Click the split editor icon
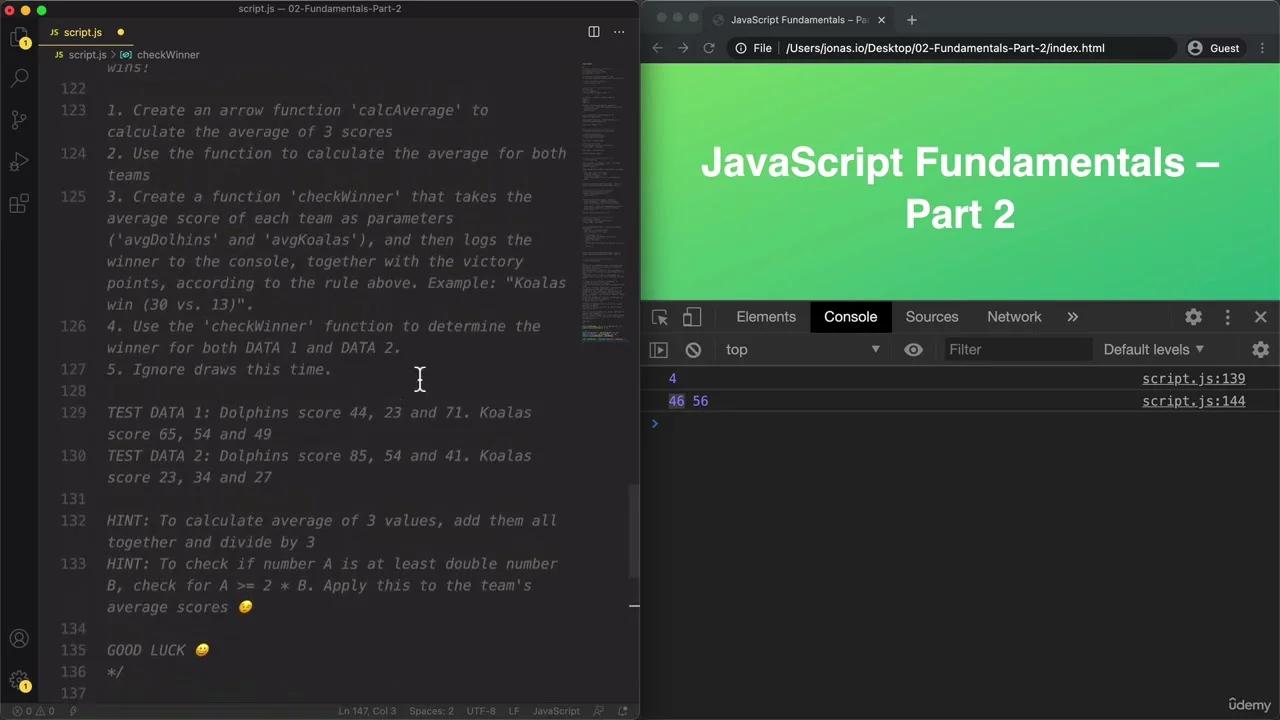Viewport: 1280px width, 720px height. pos(593,32)
